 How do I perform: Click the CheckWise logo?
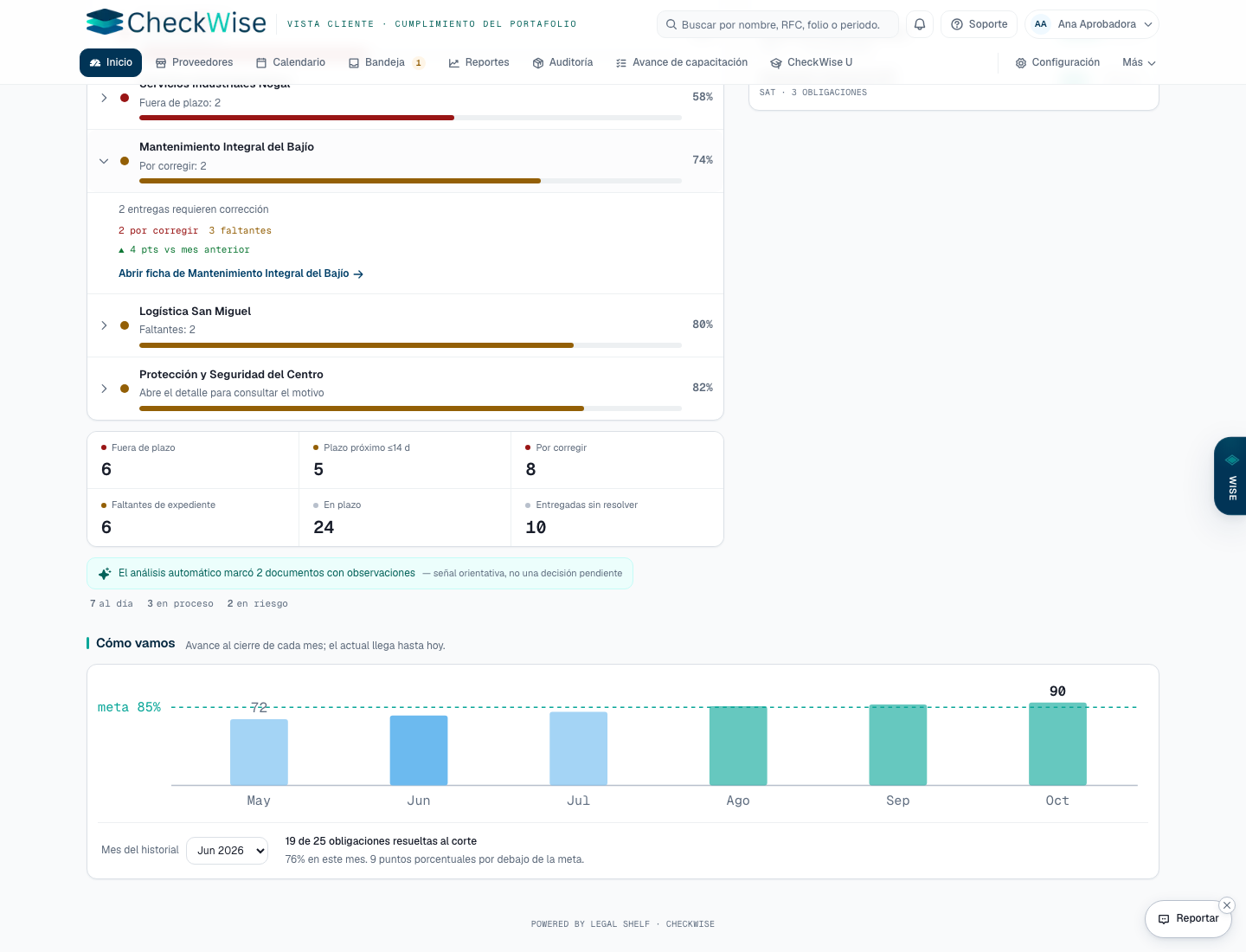[x=177, y=23]
